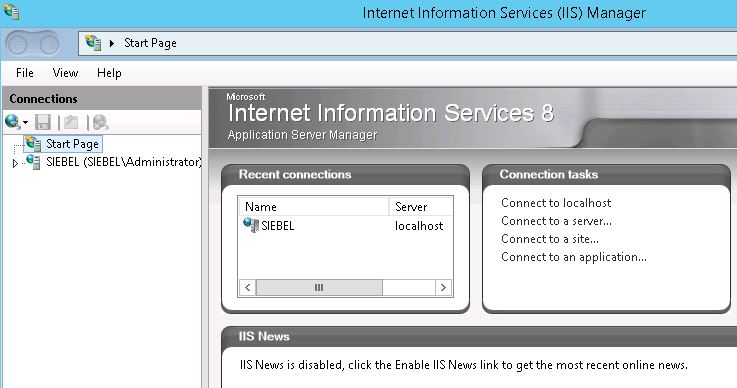The image size is (737, 388).
Task: Click the forward navigation arrow button
Action: [49, 45]
